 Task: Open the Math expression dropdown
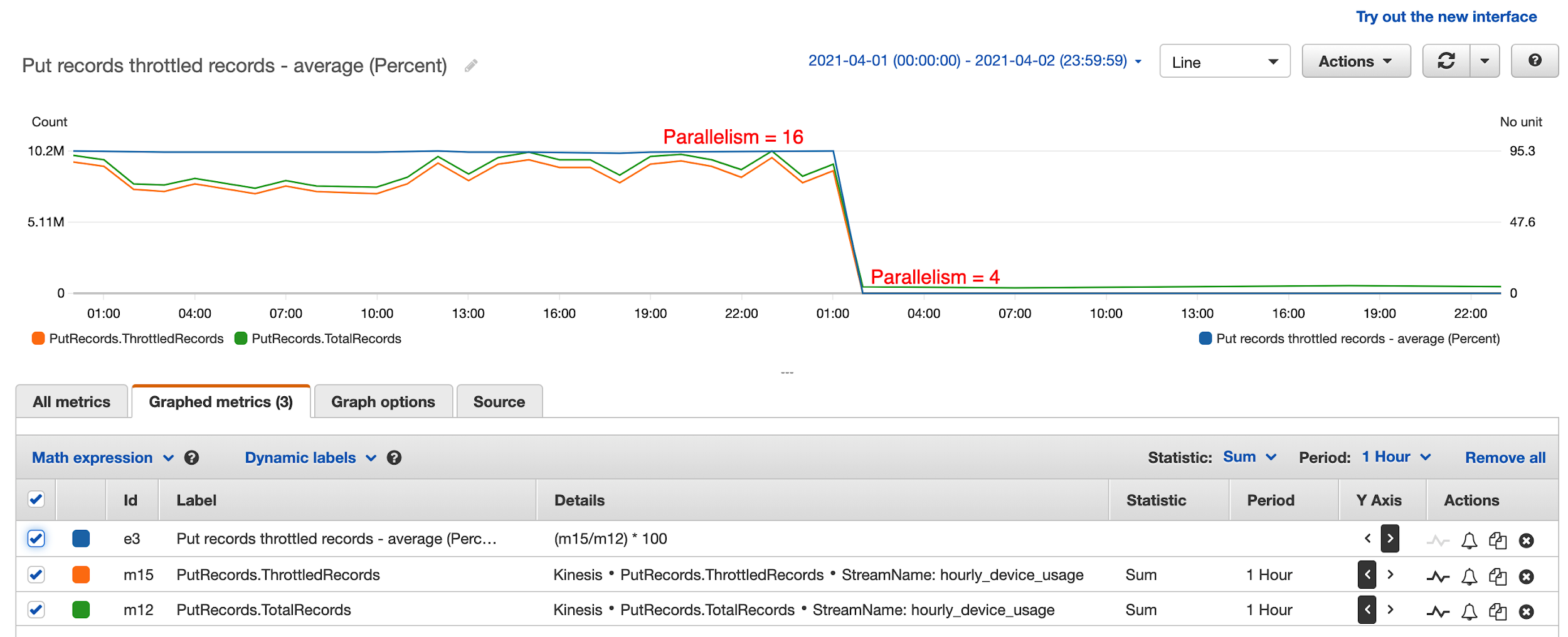(x=103, y=458)
